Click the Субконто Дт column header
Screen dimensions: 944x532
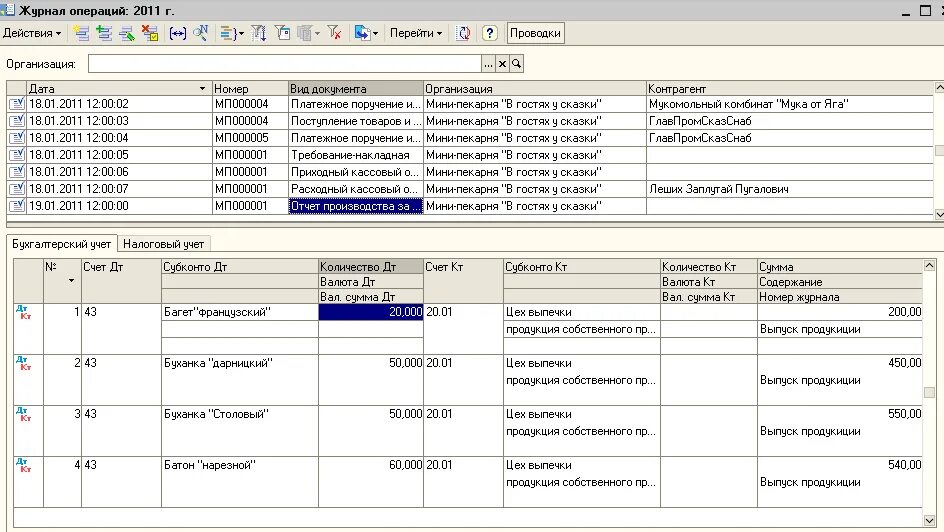click(x=240, y=267)
